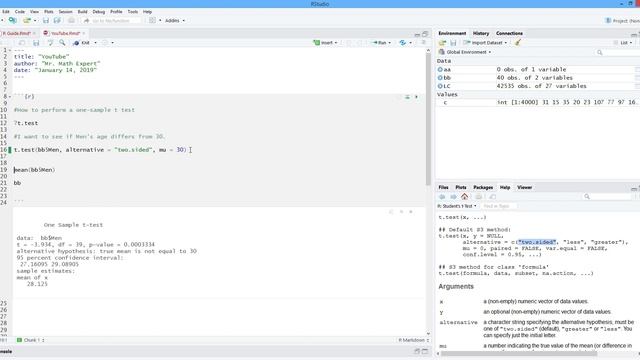Expand the aa data frame with blue circle
Viewport: 640px width, 360px height.
pyautogui.click(x=440, y=69)
